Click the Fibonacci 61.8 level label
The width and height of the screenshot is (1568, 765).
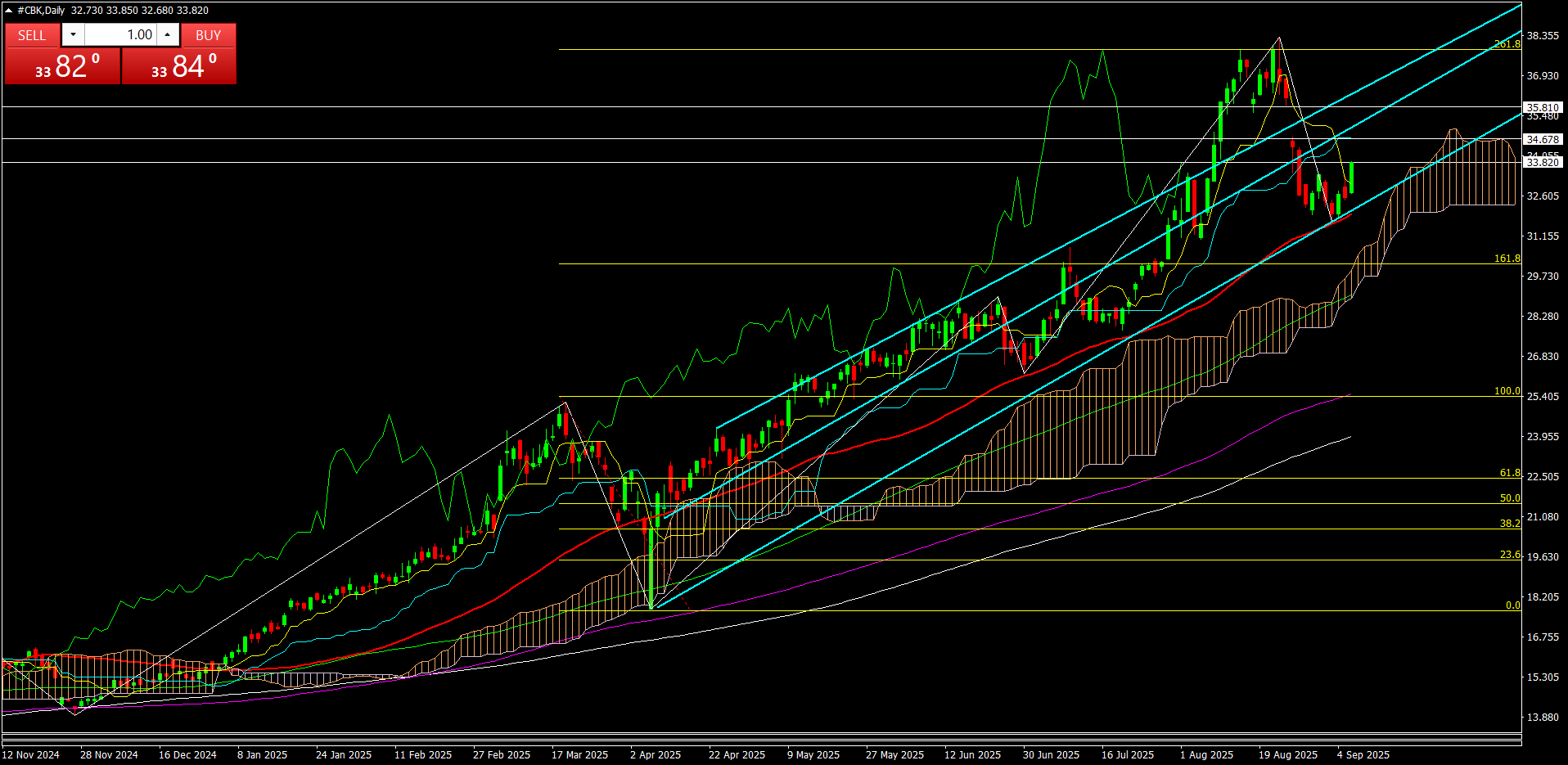1509,473
